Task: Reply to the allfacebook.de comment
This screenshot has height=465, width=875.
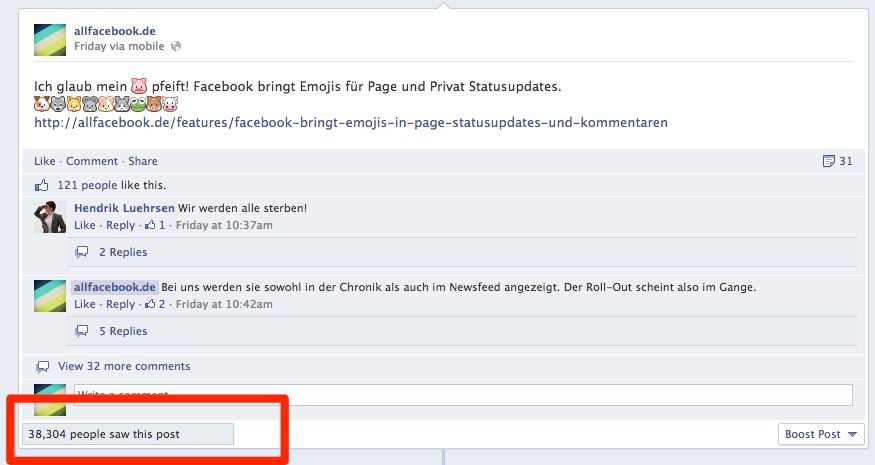Action: click(121, 305)
